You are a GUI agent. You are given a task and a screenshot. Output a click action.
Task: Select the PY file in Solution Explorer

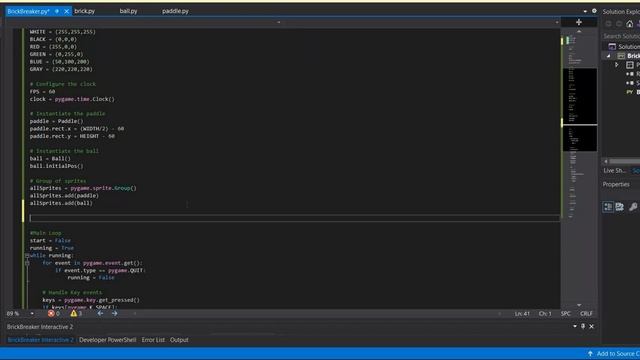click(x=632, y=92)
